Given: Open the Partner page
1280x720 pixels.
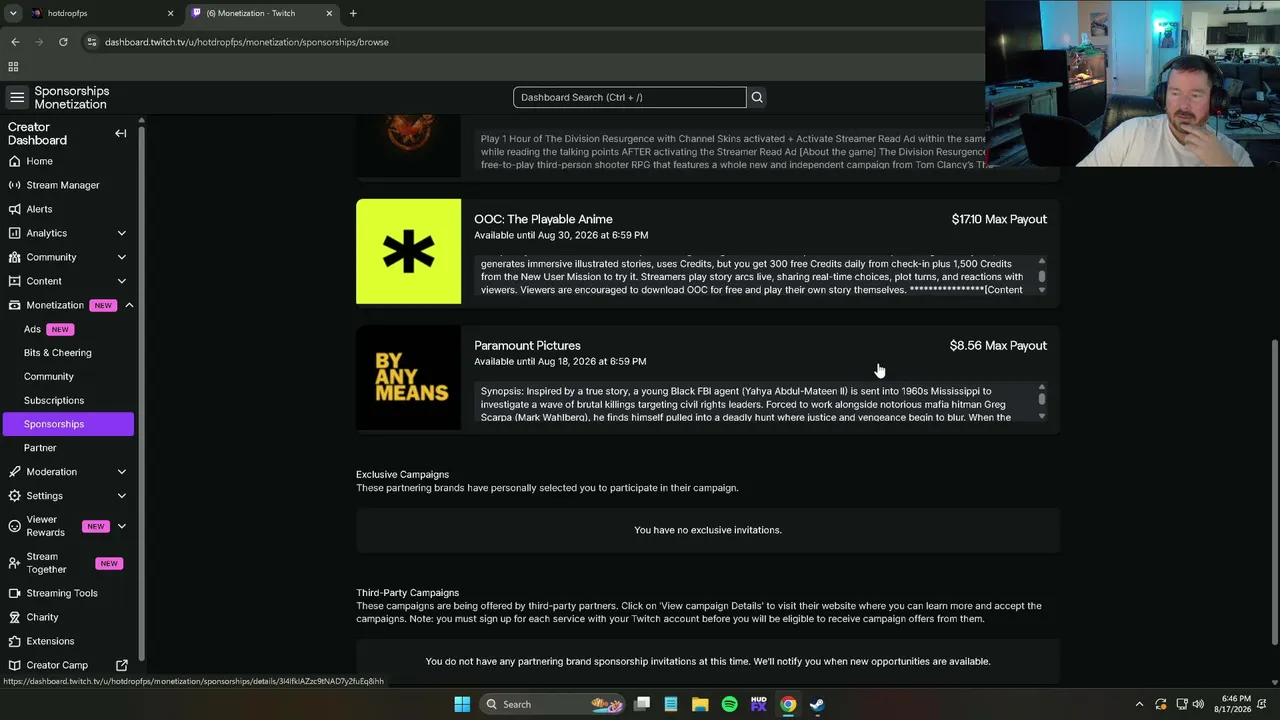Looking at the screenshot, I should [x=40, y=448].
